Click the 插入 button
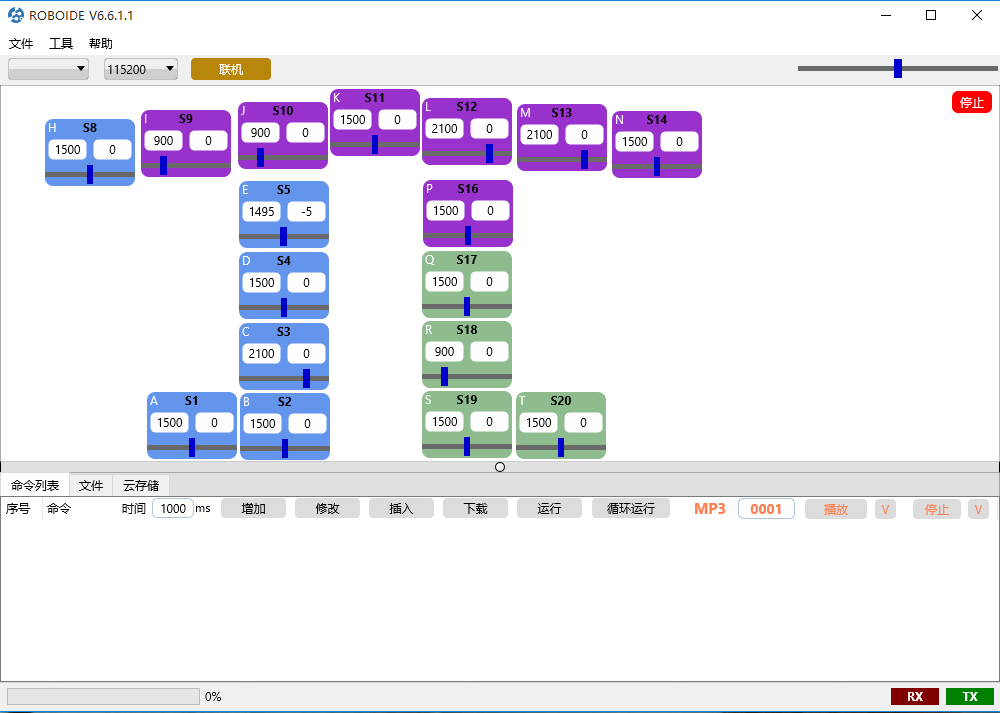Screen dimensions: 1000x713 click(x=401, y=508)
